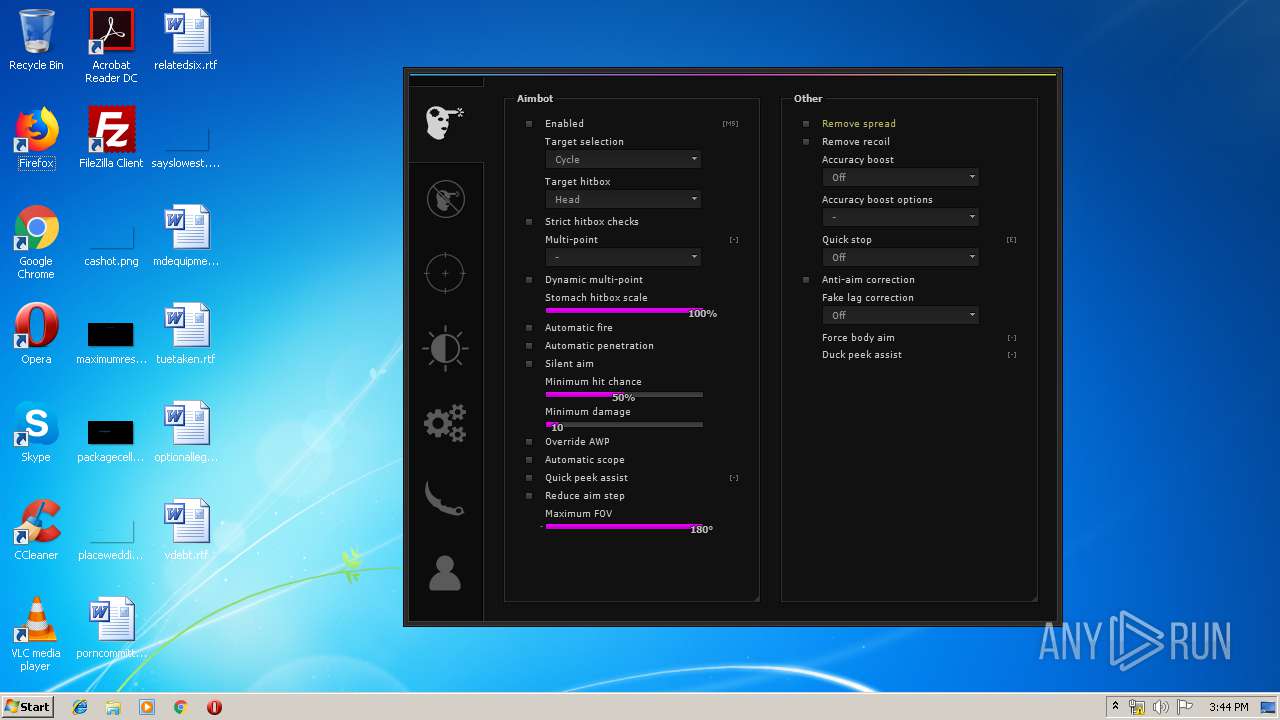Open the knife skins tab in sidebar
1280x720 pixels.
pos(445,498)
